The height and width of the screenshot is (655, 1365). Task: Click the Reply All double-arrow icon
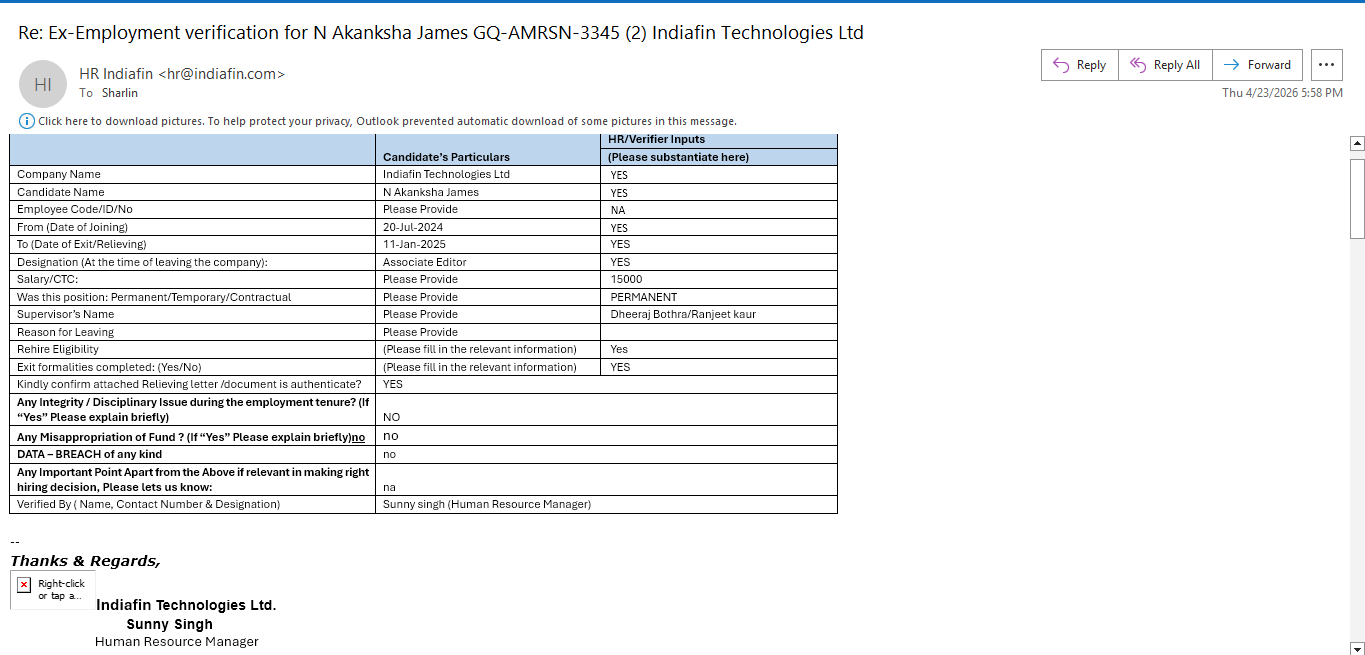click(1137, 65)
